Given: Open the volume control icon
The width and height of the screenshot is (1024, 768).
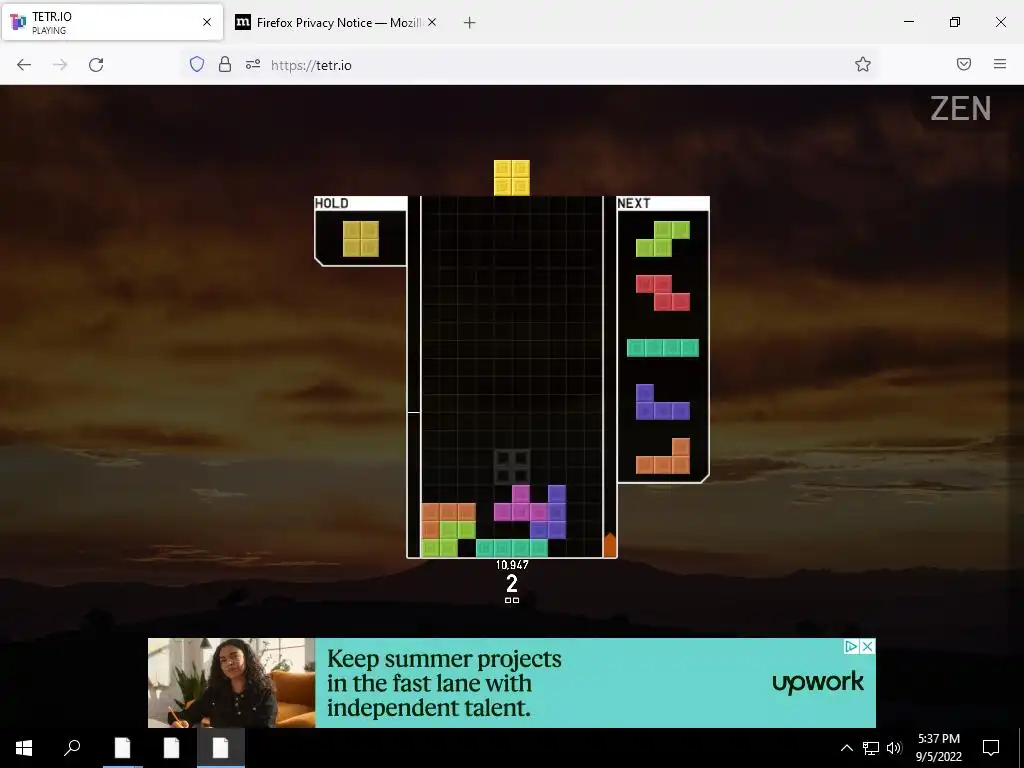Looking at the screenshot, I should pyautogui.click(x=894, y=748).
